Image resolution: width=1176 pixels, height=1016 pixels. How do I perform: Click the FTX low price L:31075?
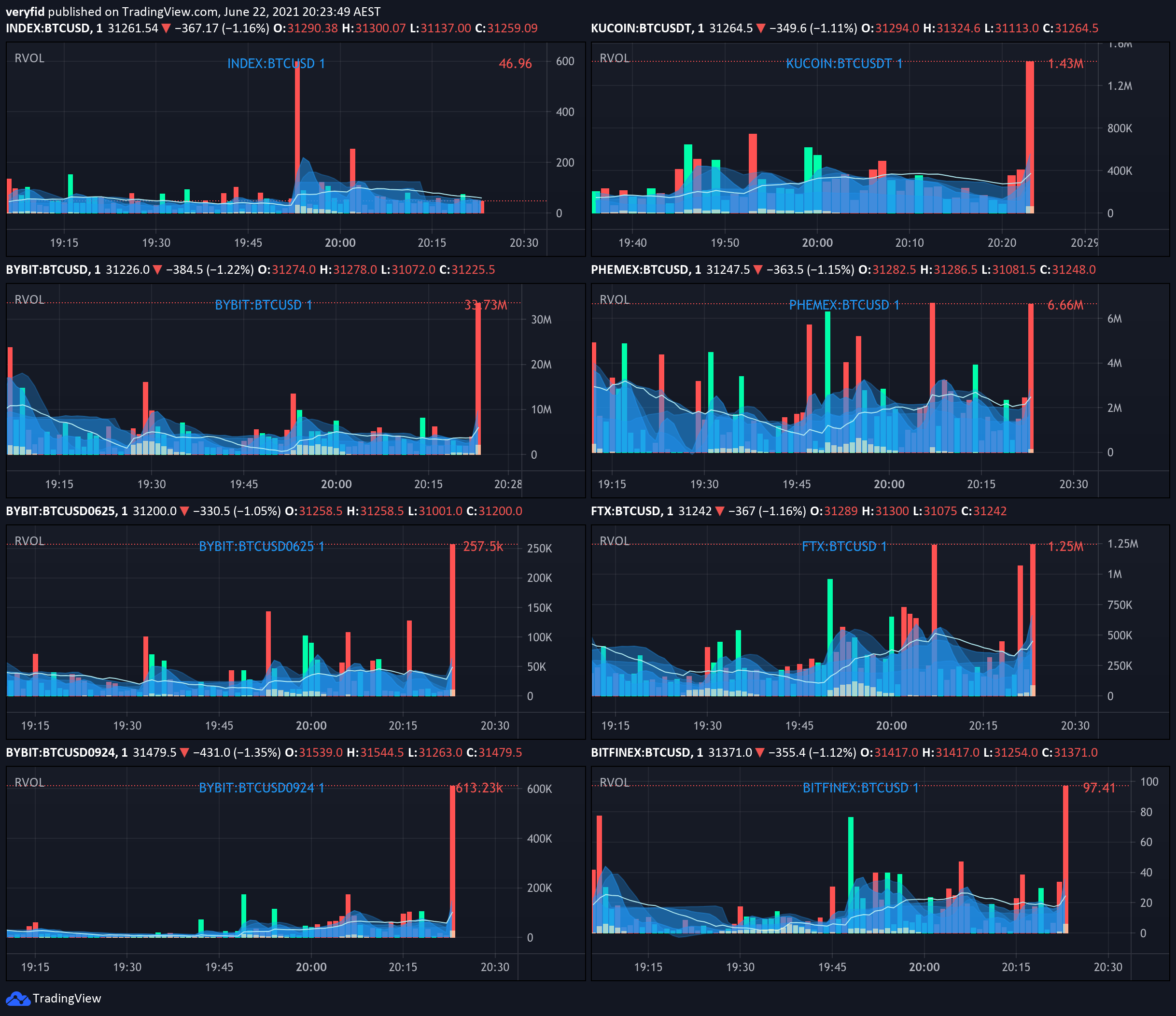point(935,511)
